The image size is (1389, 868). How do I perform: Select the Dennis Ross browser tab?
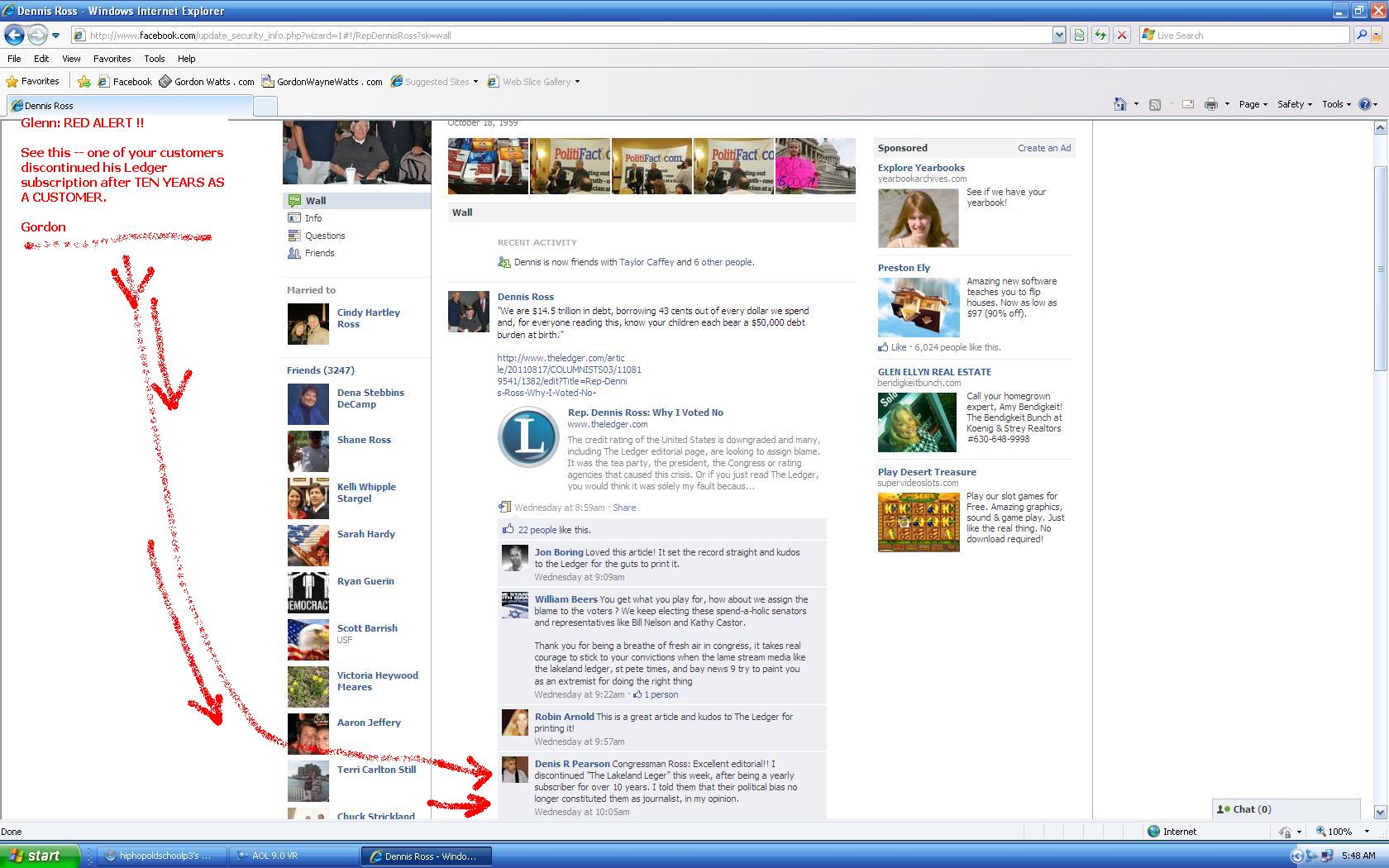tap(128, 106)
